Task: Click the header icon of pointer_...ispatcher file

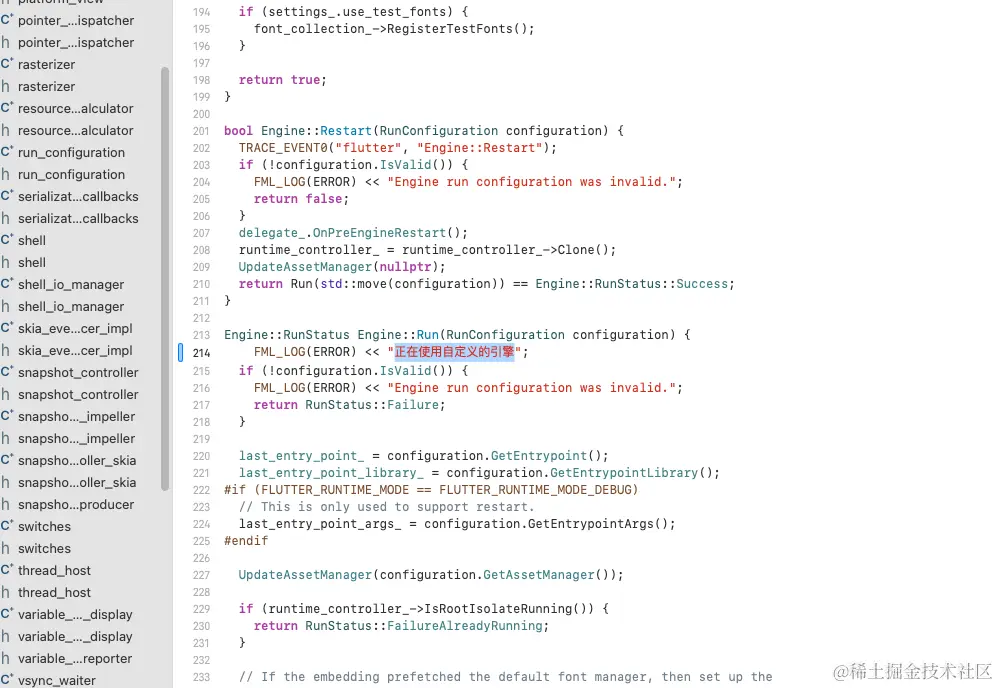Action: click(6, 42)
